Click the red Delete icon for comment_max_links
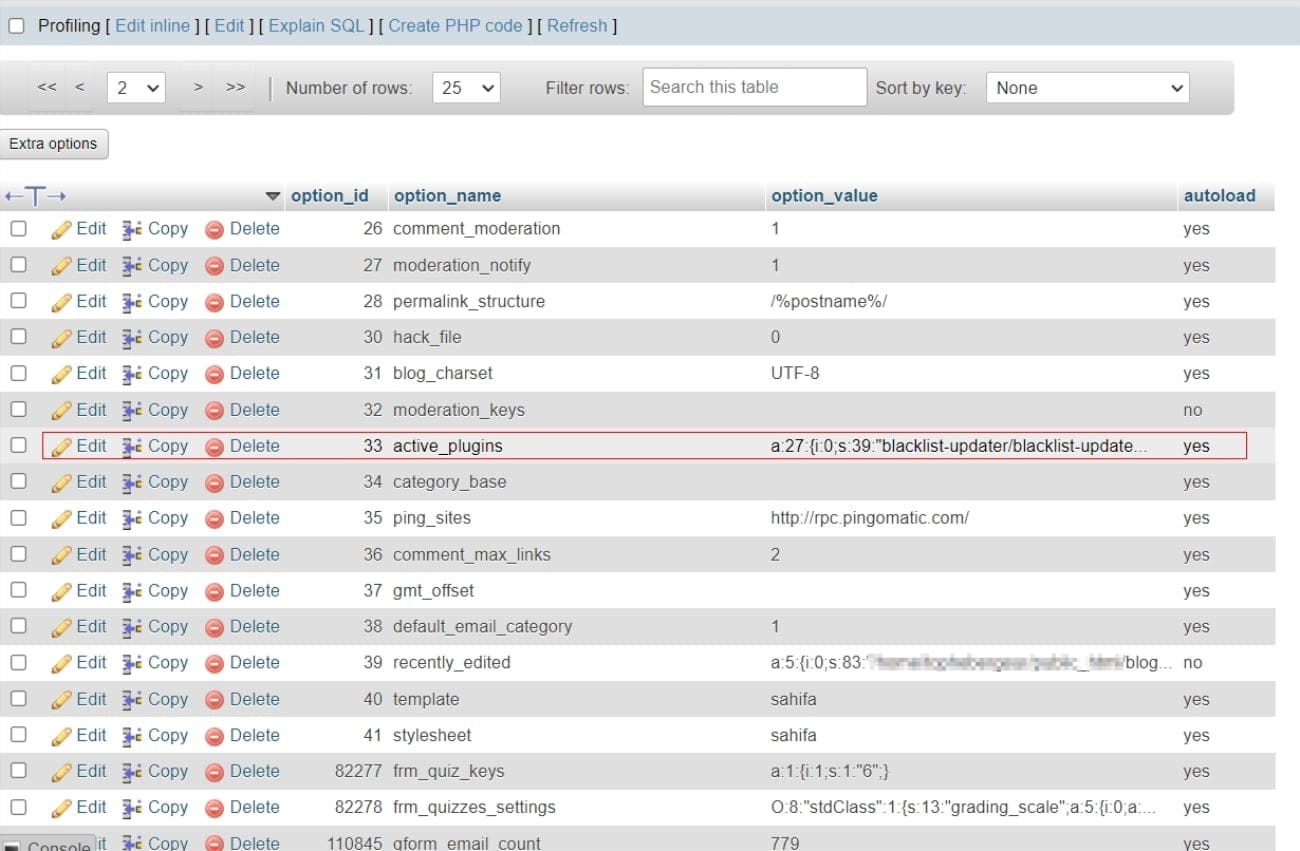1300x851 pixels. click(x=214, y=555)
